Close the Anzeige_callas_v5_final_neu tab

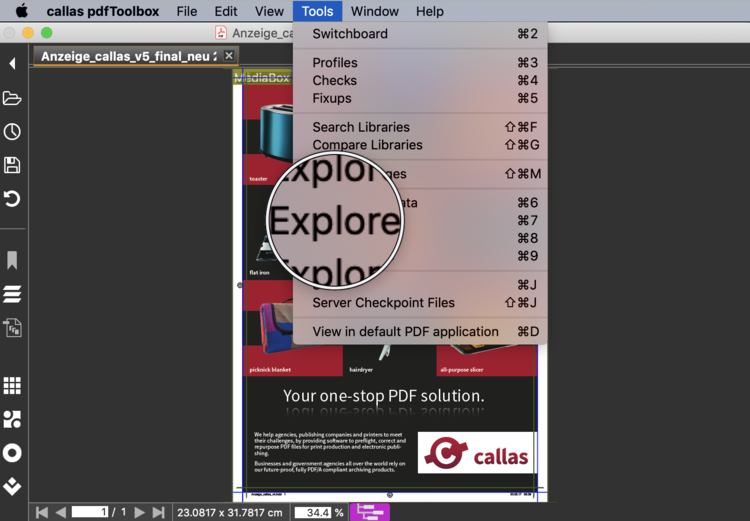(x=229, y=55)
